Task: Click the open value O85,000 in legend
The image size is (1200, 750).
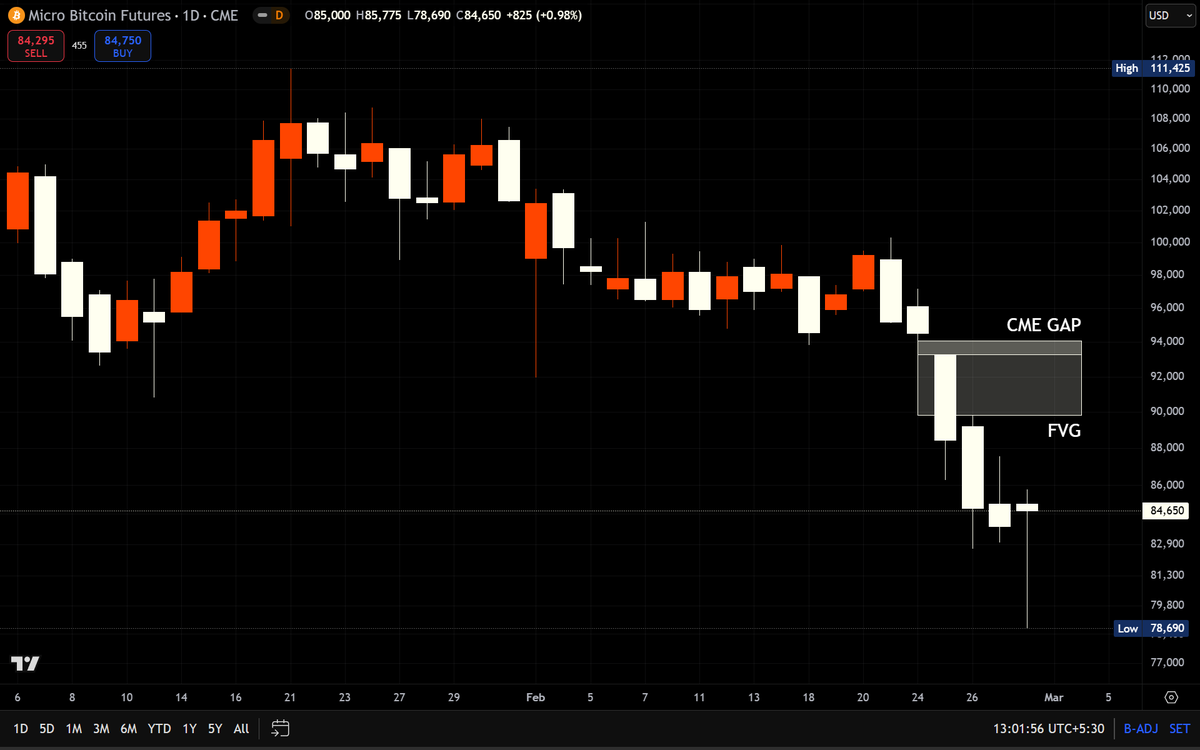Action: coord(329,16)
